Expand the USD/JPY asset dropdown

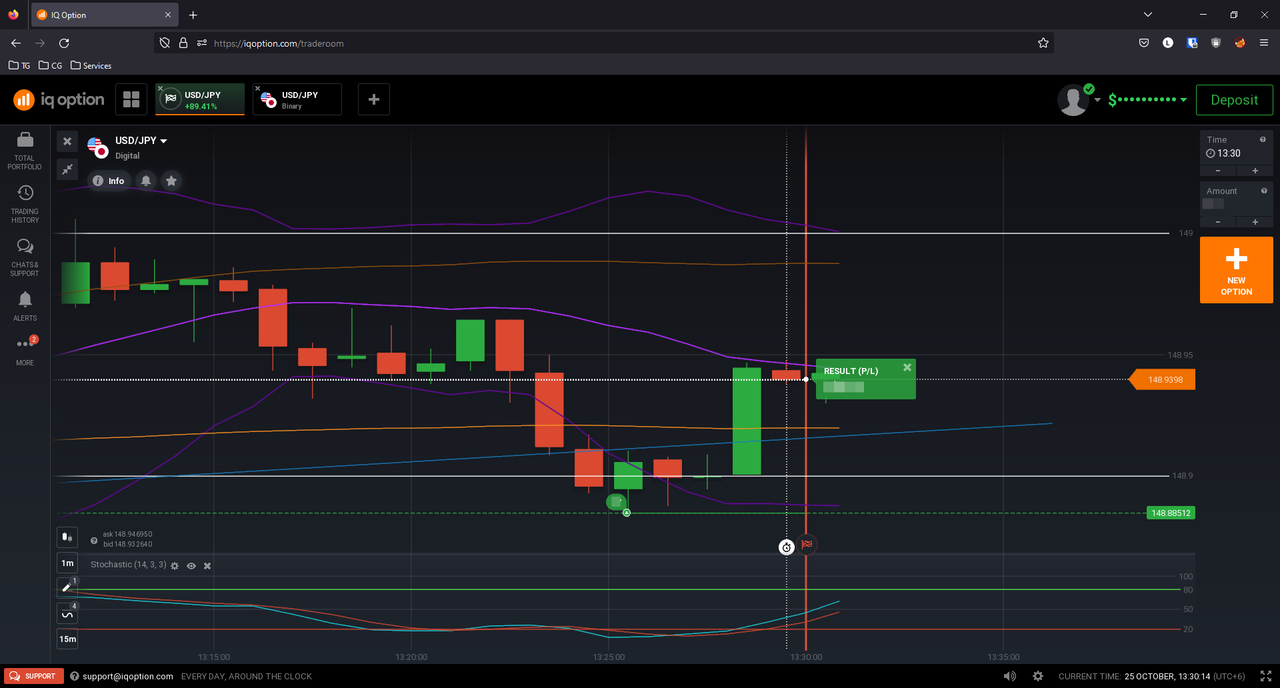[141, 141]
